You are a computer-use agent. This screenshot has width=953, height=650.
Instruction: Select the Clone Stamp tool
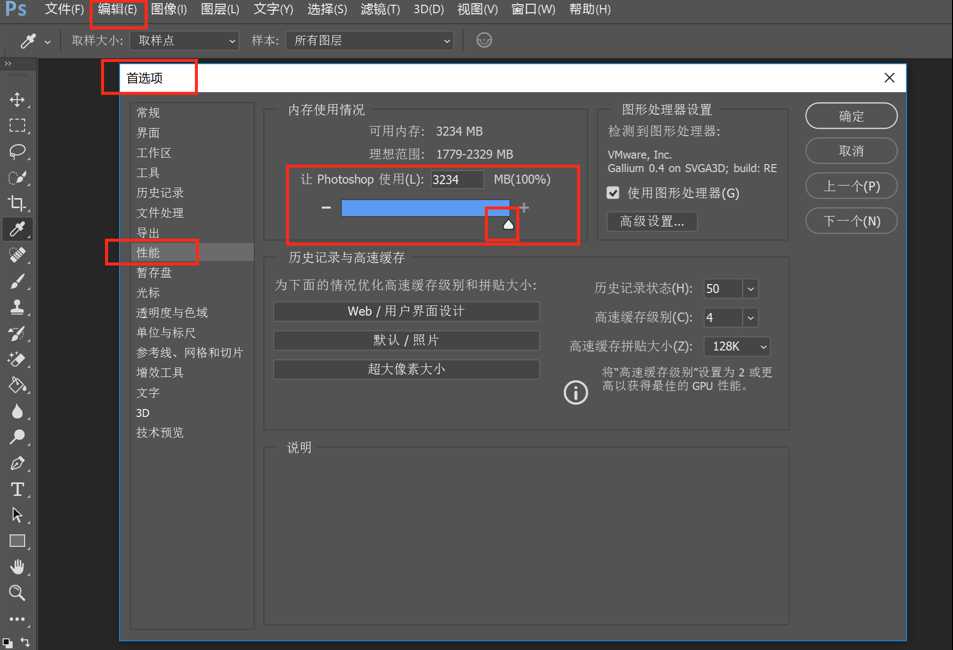(x=17, y=307)
